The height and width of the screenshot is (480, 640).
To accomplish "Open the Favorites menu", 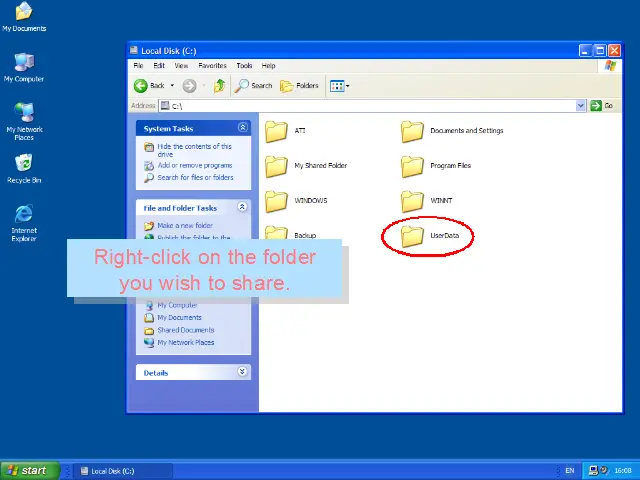I will coord(212,66).
